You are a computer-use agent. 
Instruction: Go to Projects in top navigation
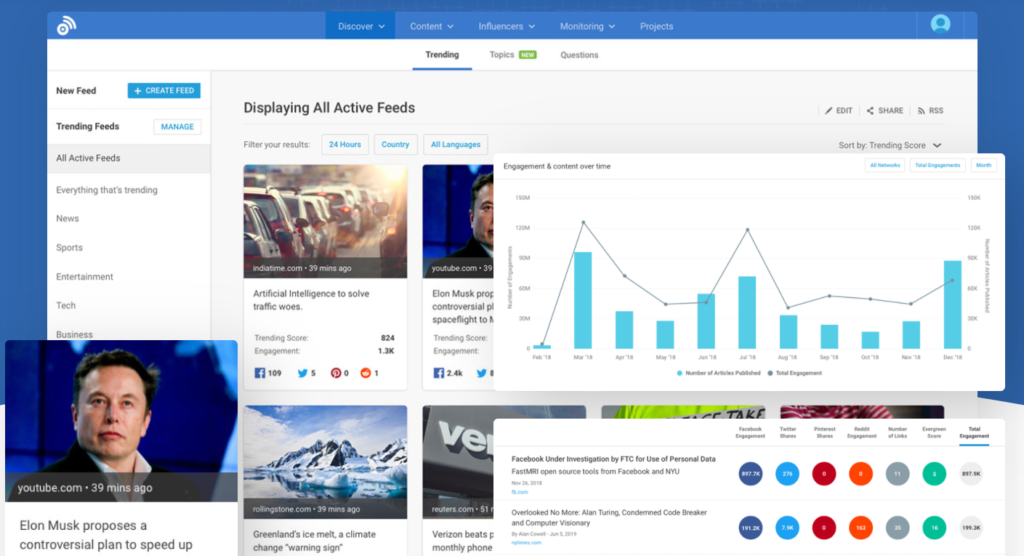pos(656,26)
